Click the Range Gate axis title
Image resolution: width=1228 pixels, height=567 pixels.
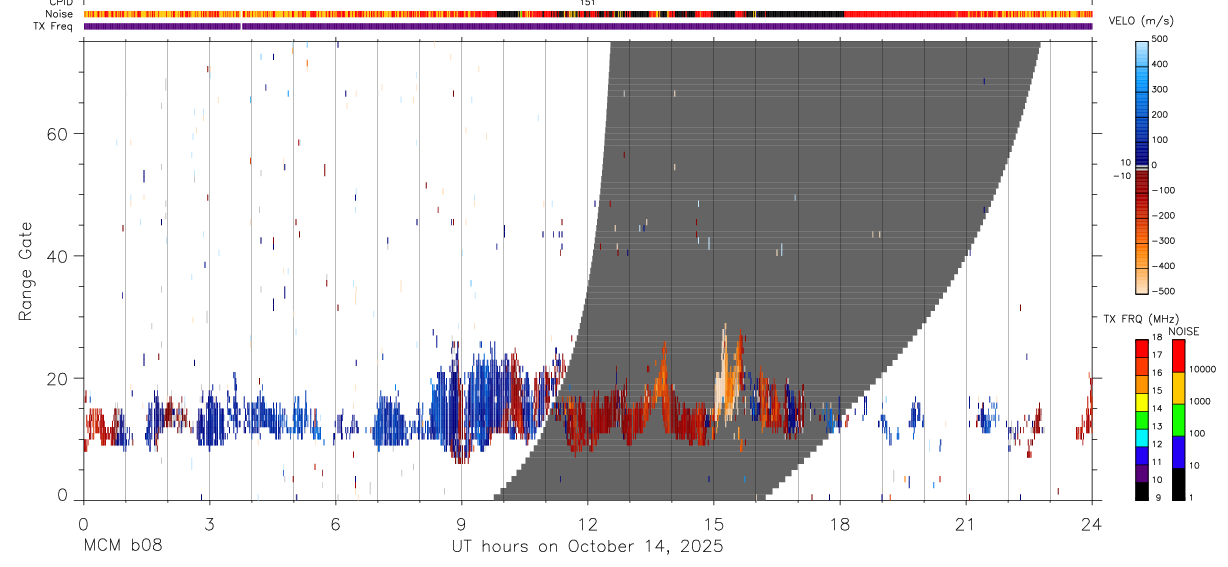(x=26, y=271)
